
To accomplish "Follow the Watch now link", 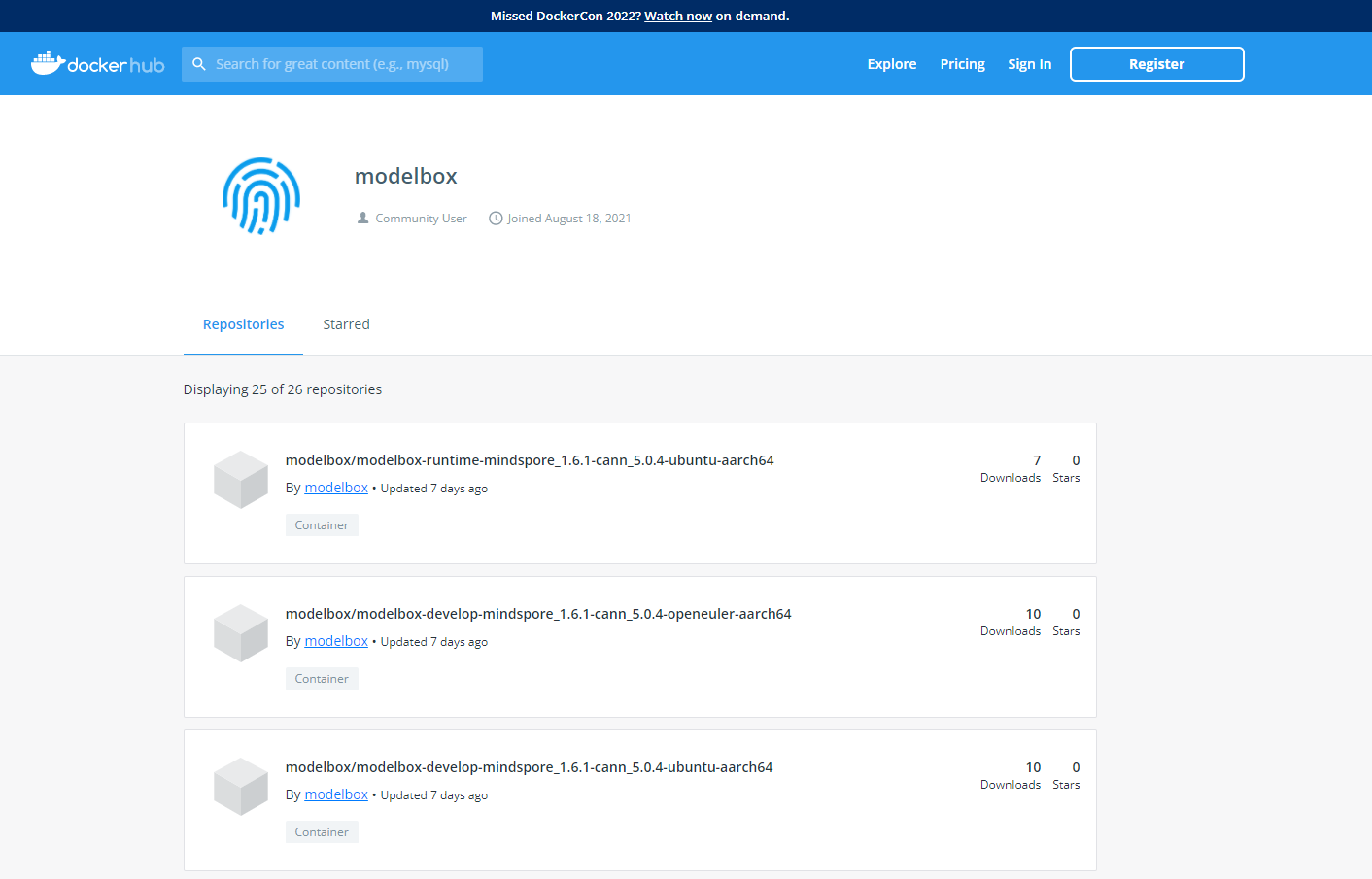I will (x=678, y=16).
